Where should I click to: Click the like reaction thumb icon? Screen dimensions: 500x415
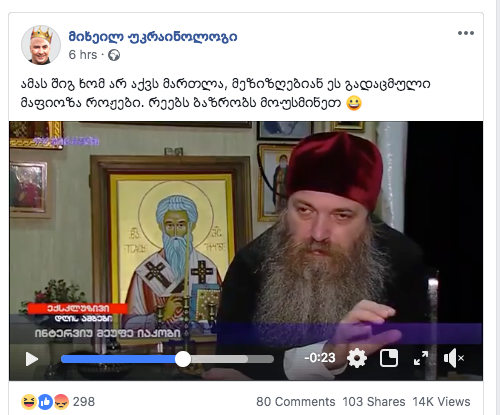45,402
